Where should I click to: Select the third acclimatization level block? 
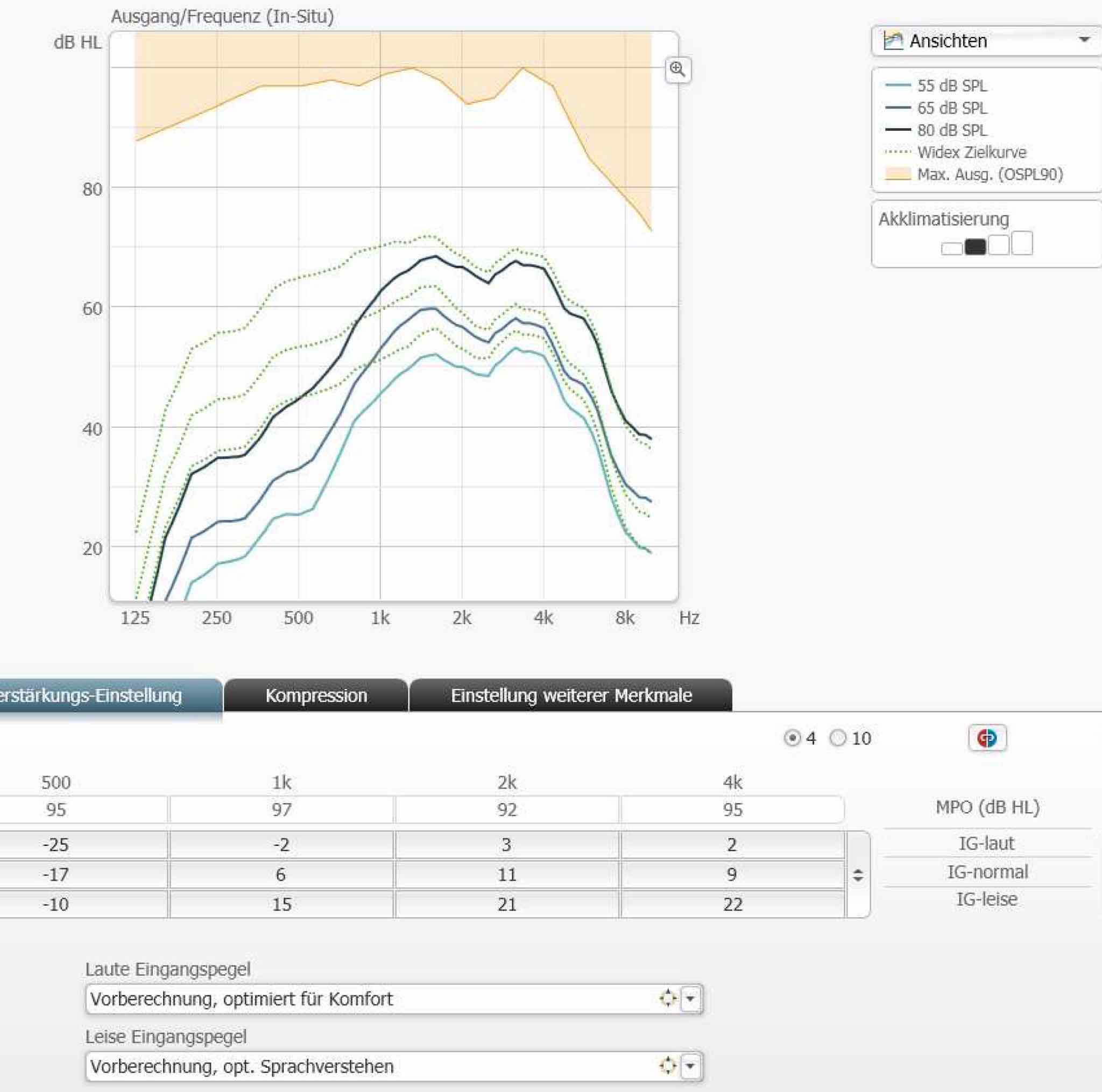coord(999,244)
